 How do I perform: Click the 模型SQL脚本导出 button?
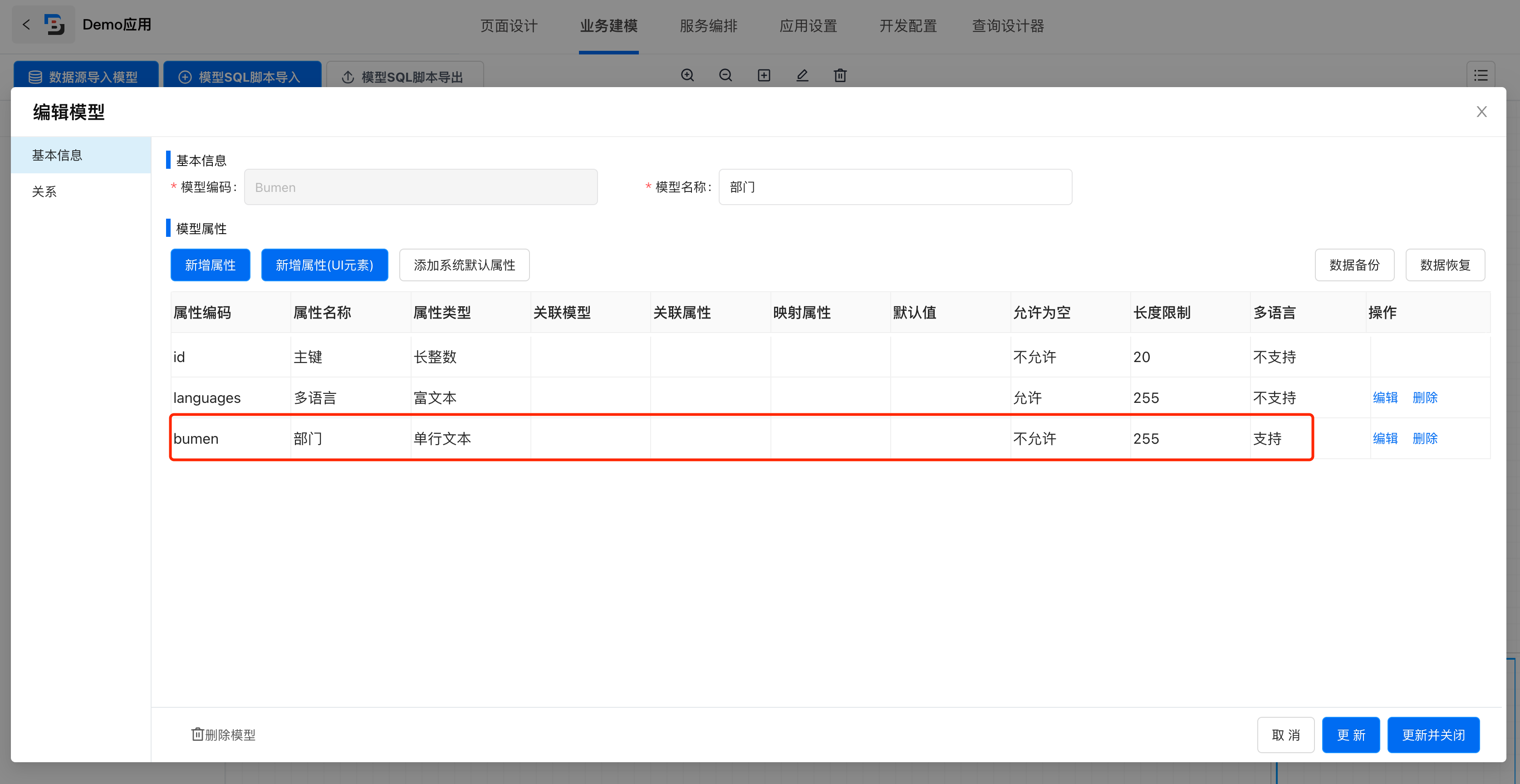tap(405, 75)
